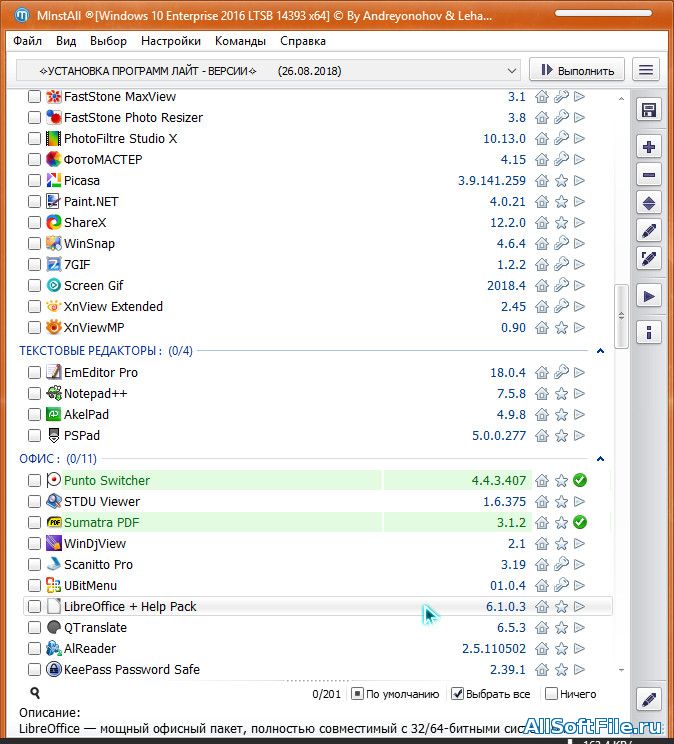Click star icon in the AkelPad row
674x744 pixels.
coord(561,415)
